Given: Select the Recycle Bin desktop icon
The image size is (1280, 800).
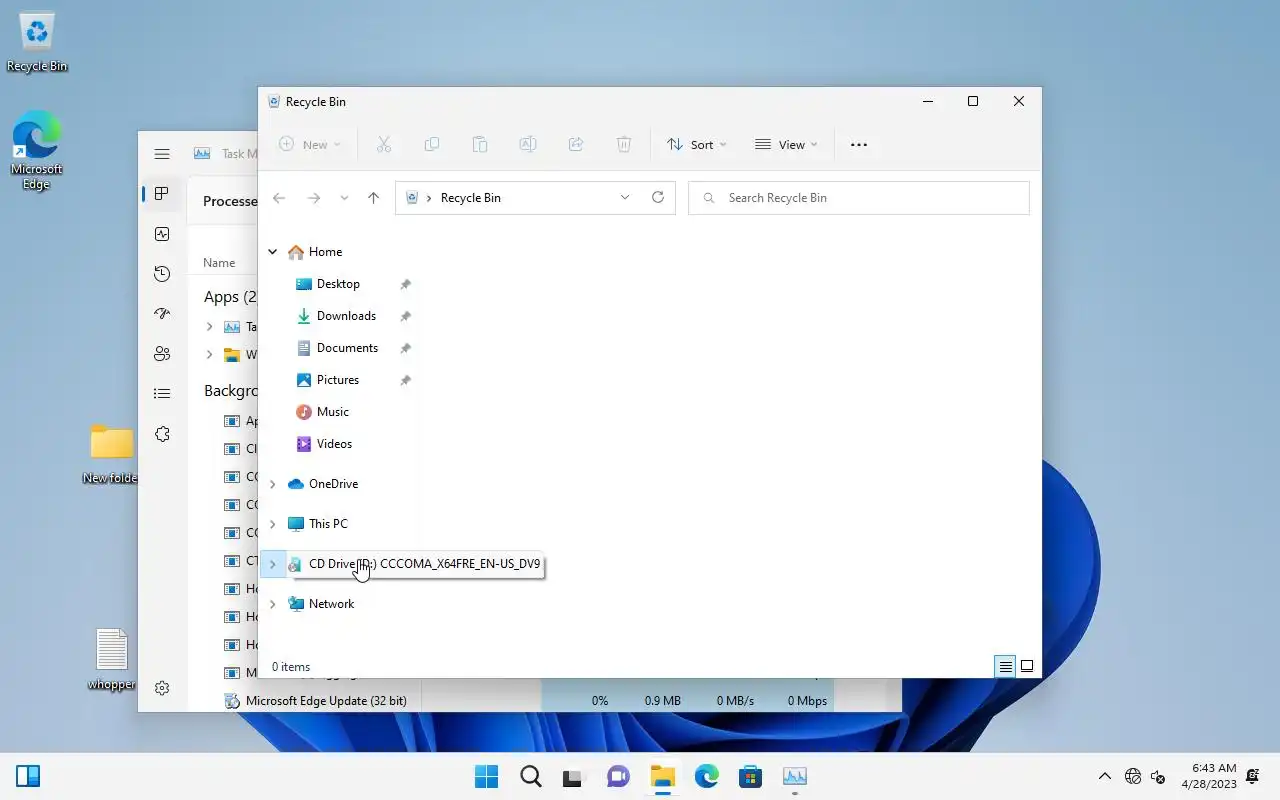Looking at the screenshot, I should click(37, 42).
